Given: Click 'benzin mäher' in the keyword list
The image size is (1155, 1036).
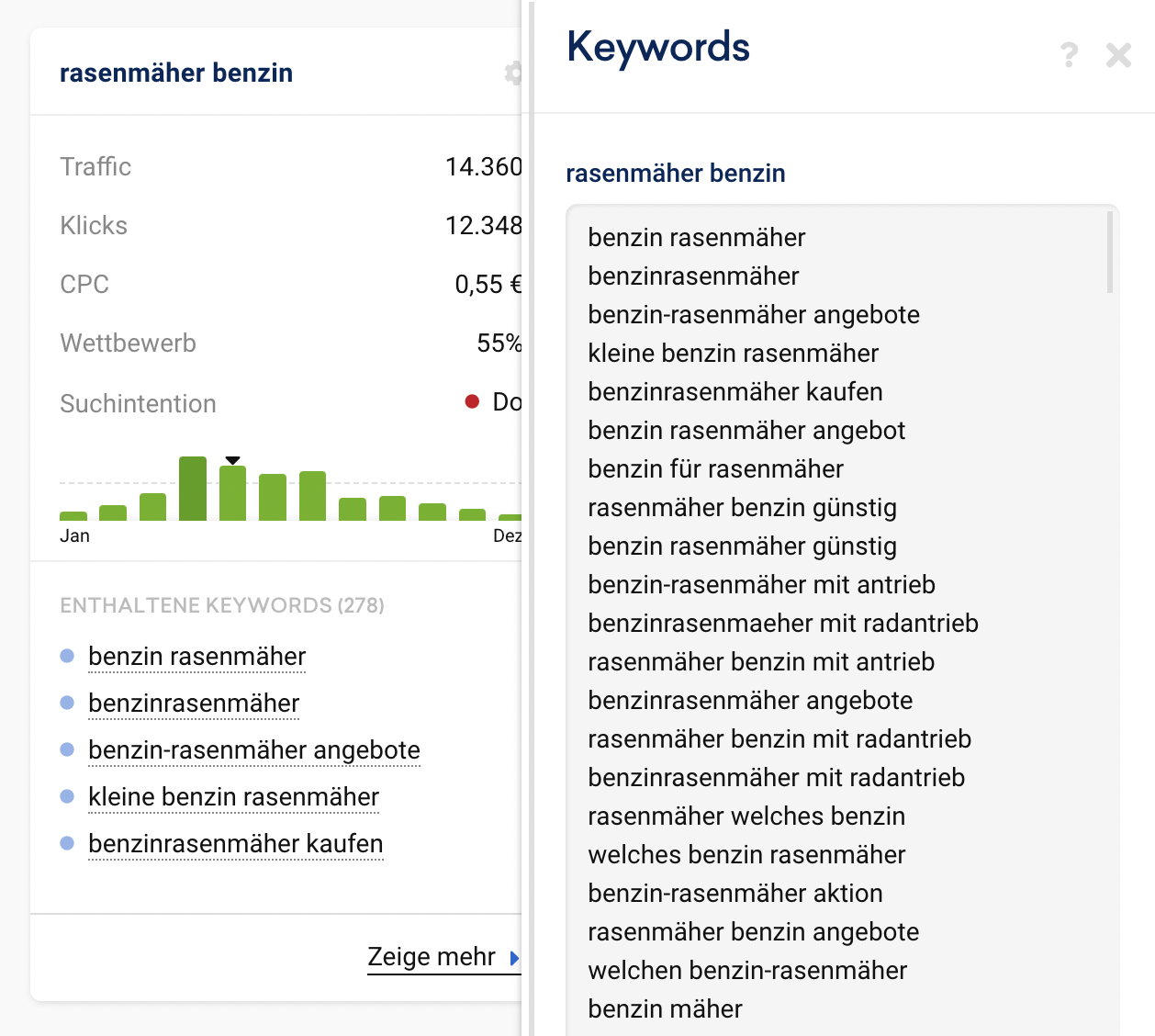Looking at the screenshot, I should tap(665, 1009).
